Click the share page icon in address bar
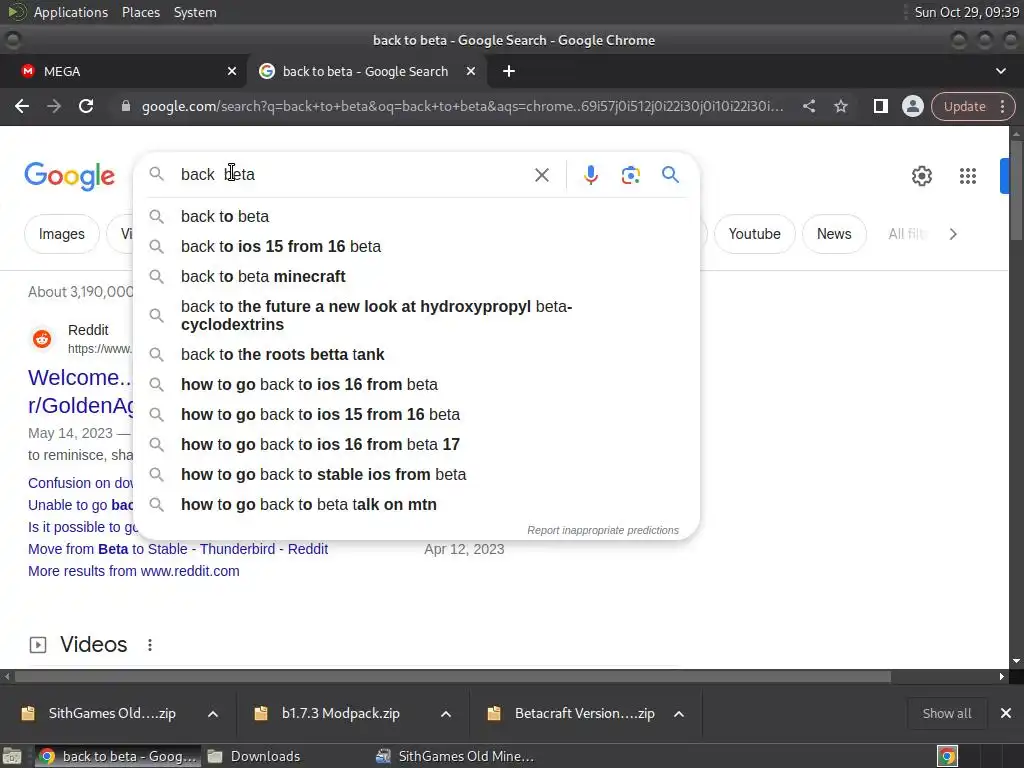Screen dimensions: 1024x768 (x=808, y=106)
